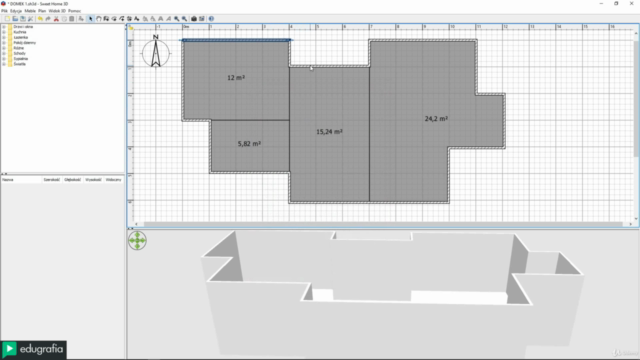Expand the Drzwi i okna catalog category

[x=4, y=27]
